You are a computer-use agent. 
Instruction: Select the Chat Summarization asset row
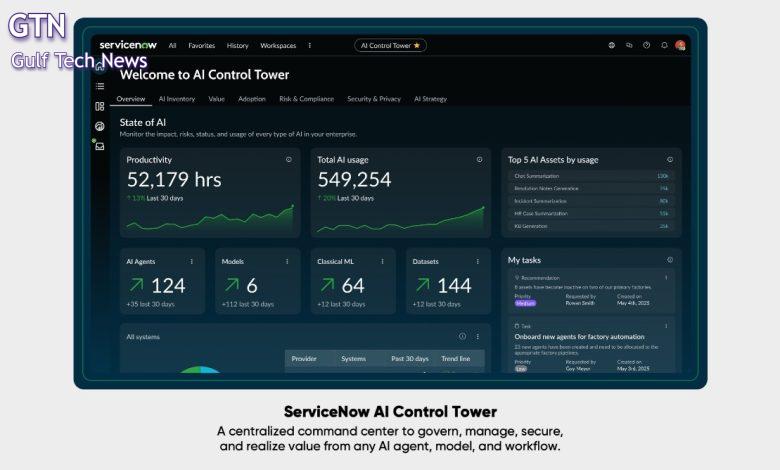tap(591, 176)
